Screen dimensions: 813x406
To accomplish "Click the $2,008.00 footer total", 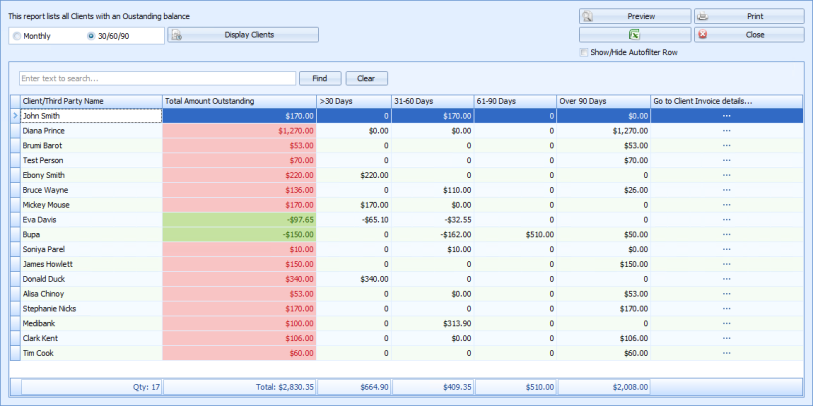I will click(x=604, y=387).
